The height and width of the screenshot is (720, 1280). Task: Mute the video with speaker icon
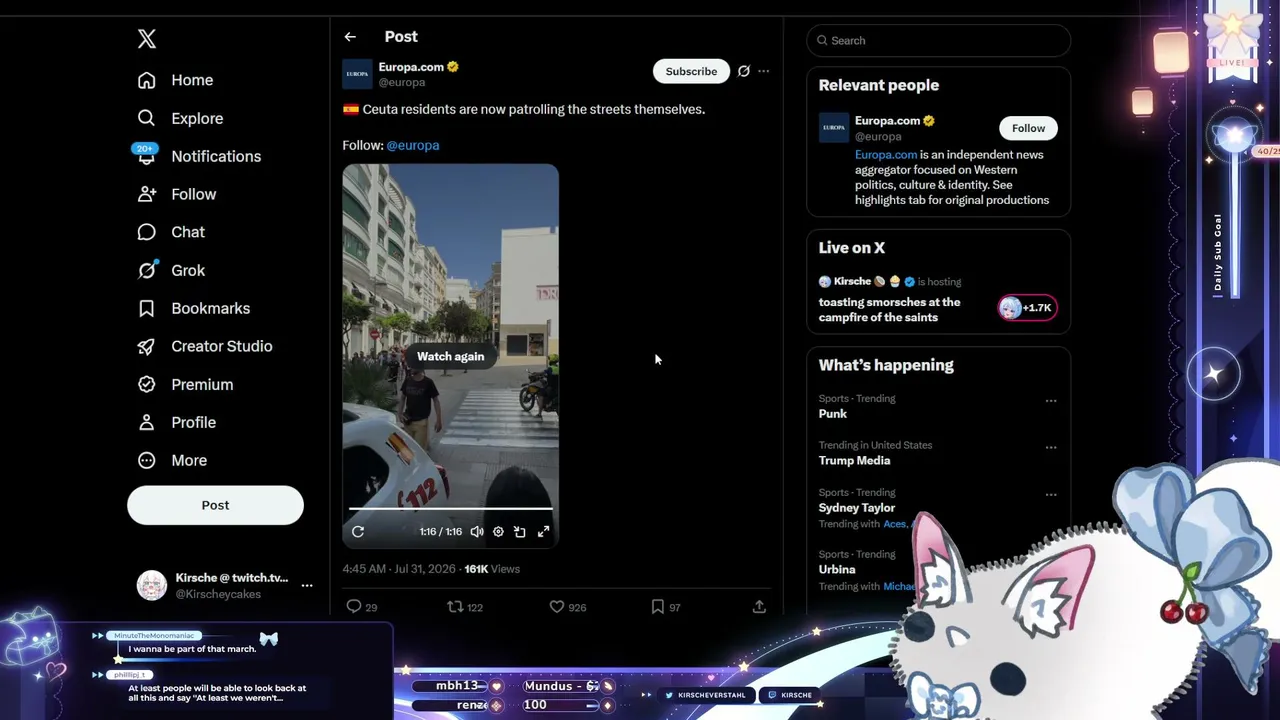477,532
